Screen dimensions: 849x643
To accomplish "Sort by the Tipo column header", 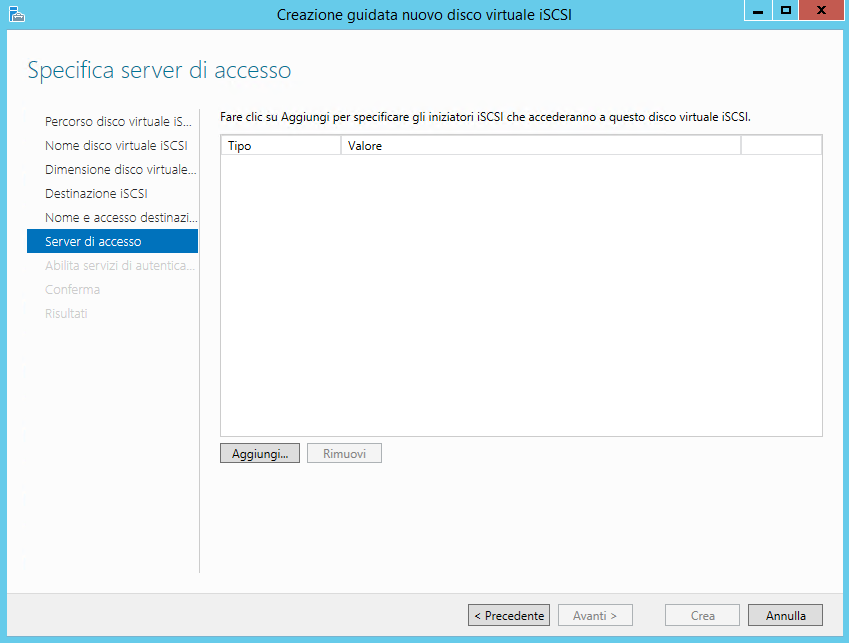I will 281,146.
